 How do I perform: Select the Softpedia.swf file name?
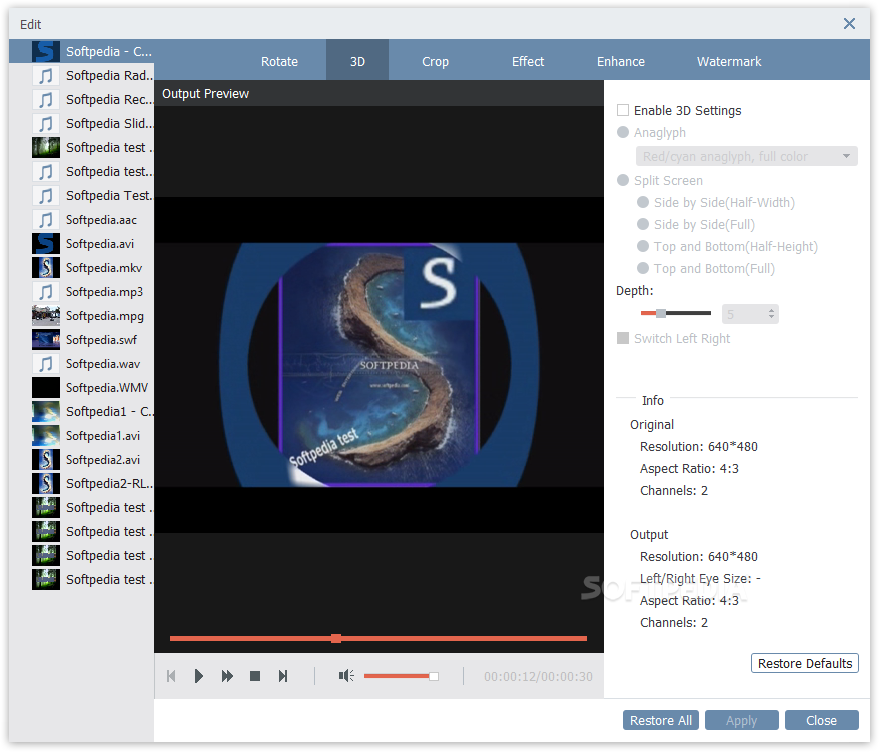101,340
